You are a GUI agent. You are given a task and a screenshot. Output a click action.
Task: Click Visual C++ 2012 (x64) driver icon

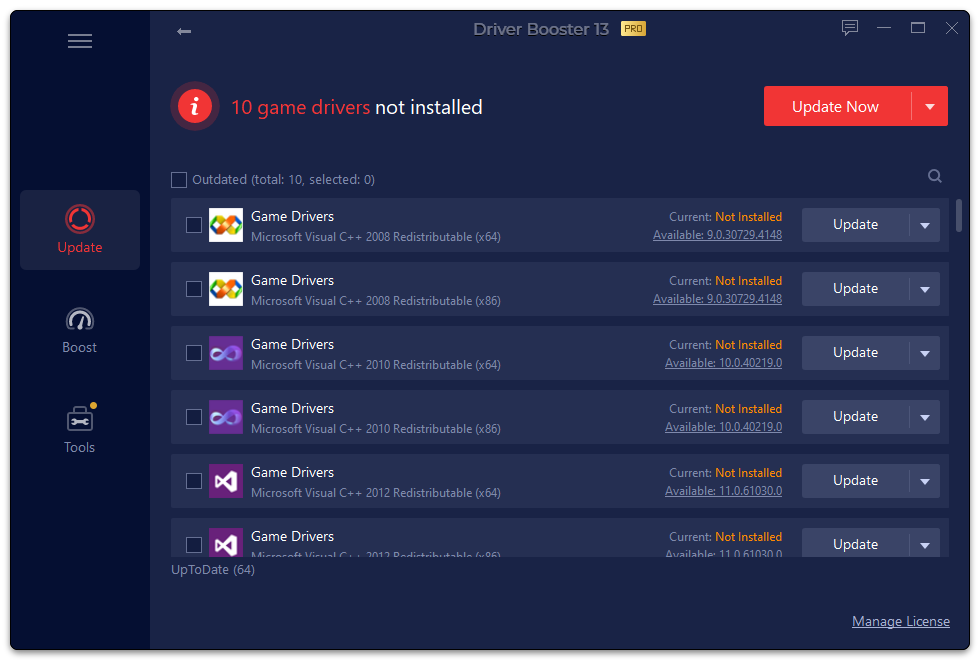coord(226,481)
